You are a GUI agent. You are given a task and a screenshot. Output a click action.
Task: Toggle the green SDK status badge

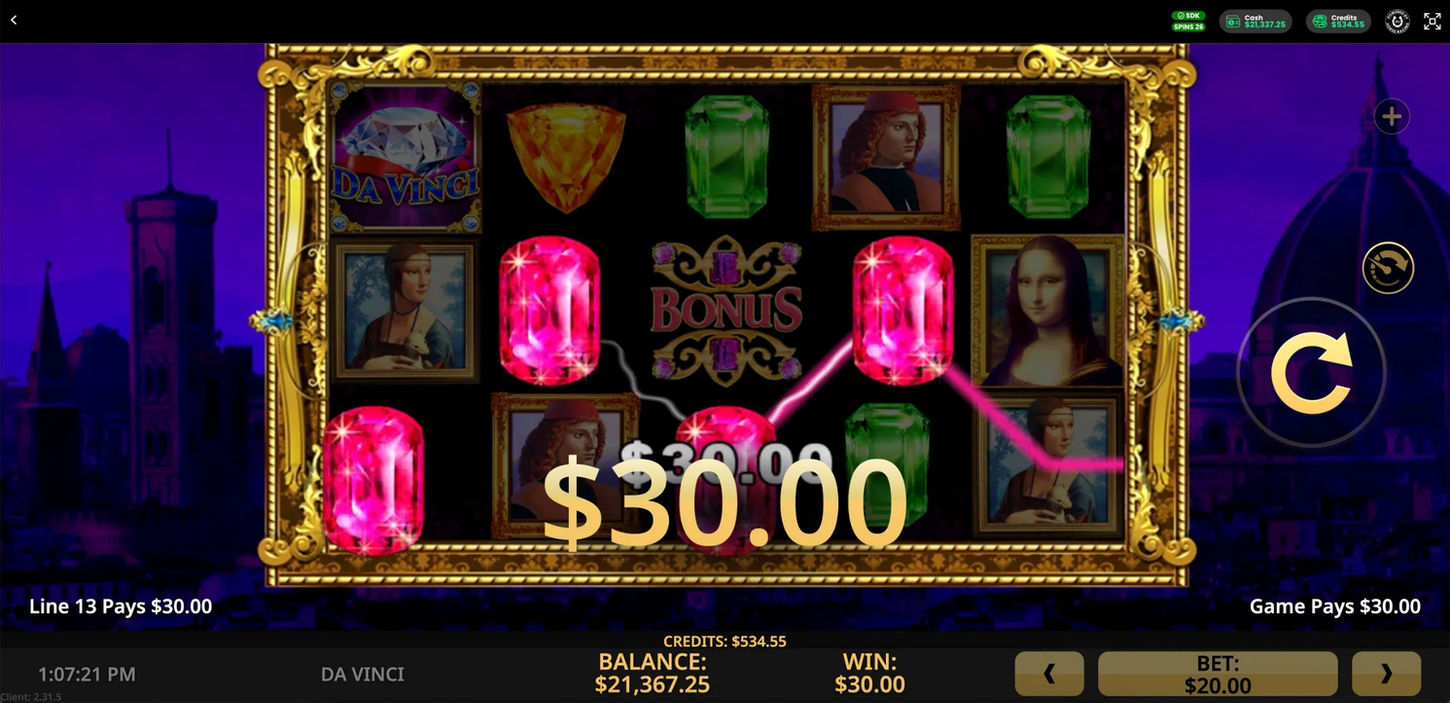click(1189, 15)
